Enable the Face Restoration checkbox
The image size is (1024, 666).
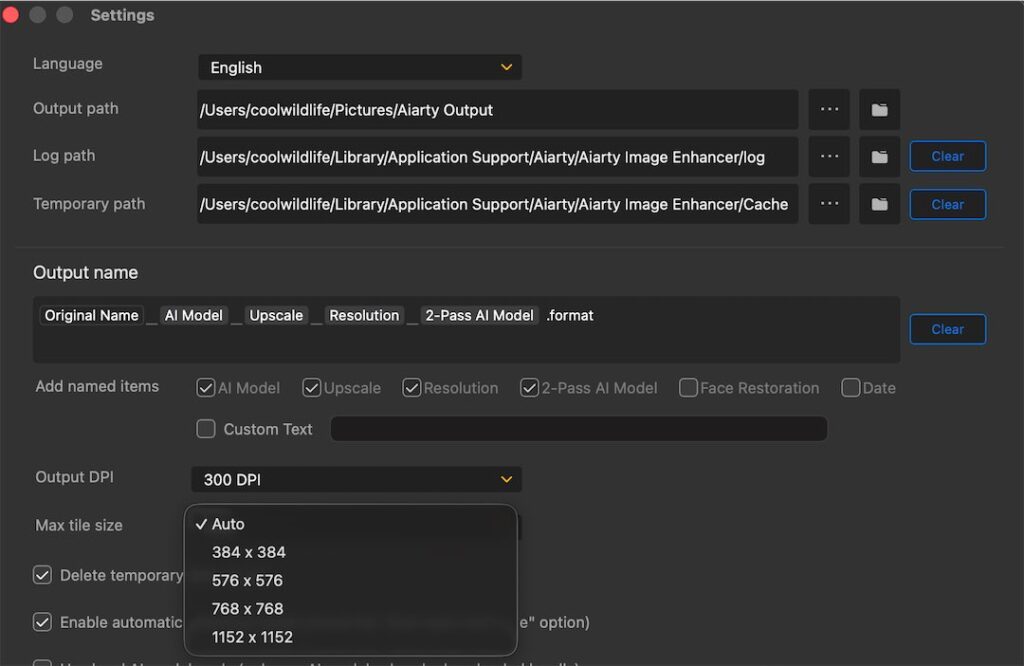tap(688, 388)
